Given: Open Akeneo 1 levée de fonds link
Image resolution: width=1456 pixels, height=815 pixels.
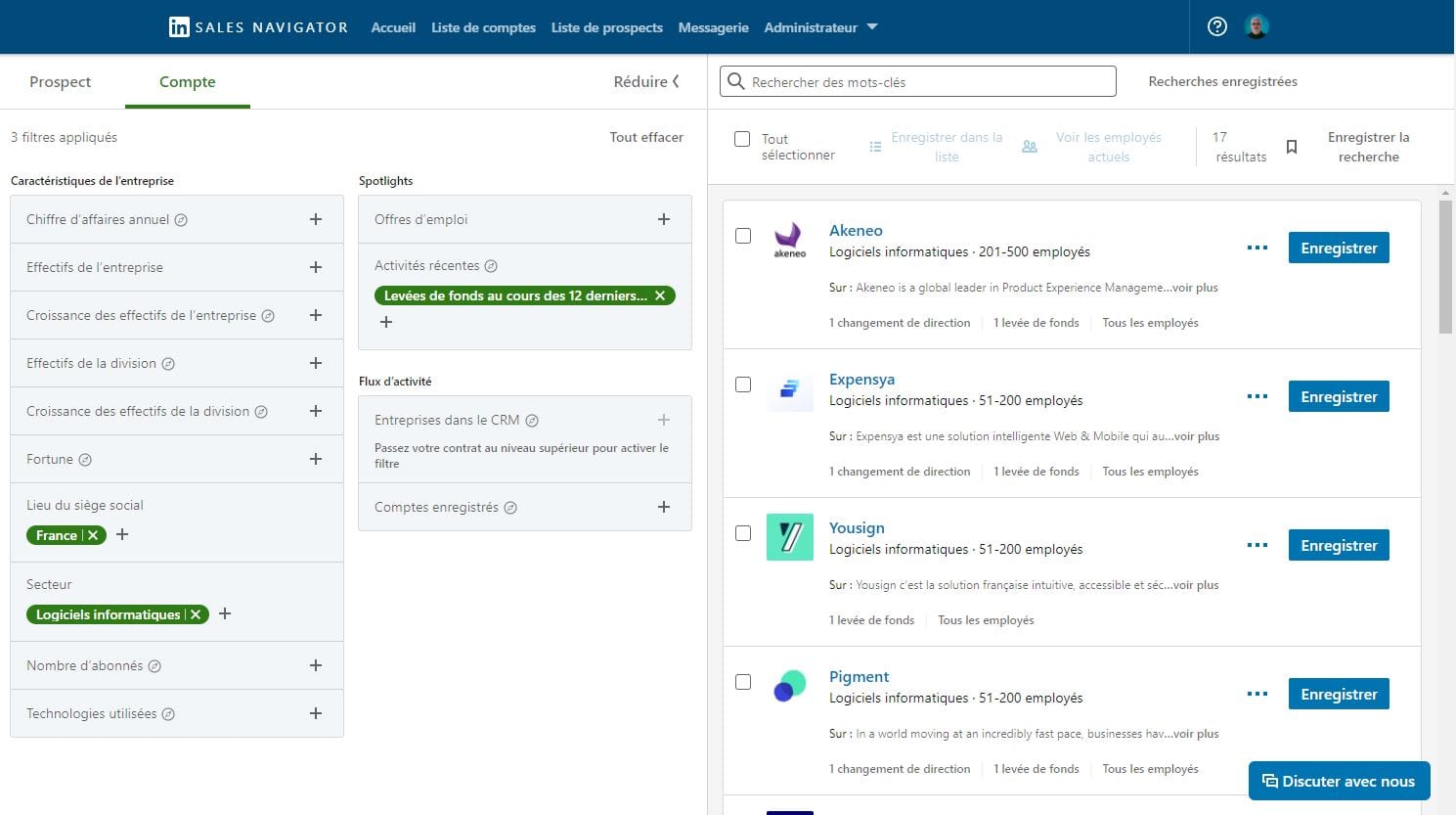Looking at the screenshot, I should [1037, 323].
